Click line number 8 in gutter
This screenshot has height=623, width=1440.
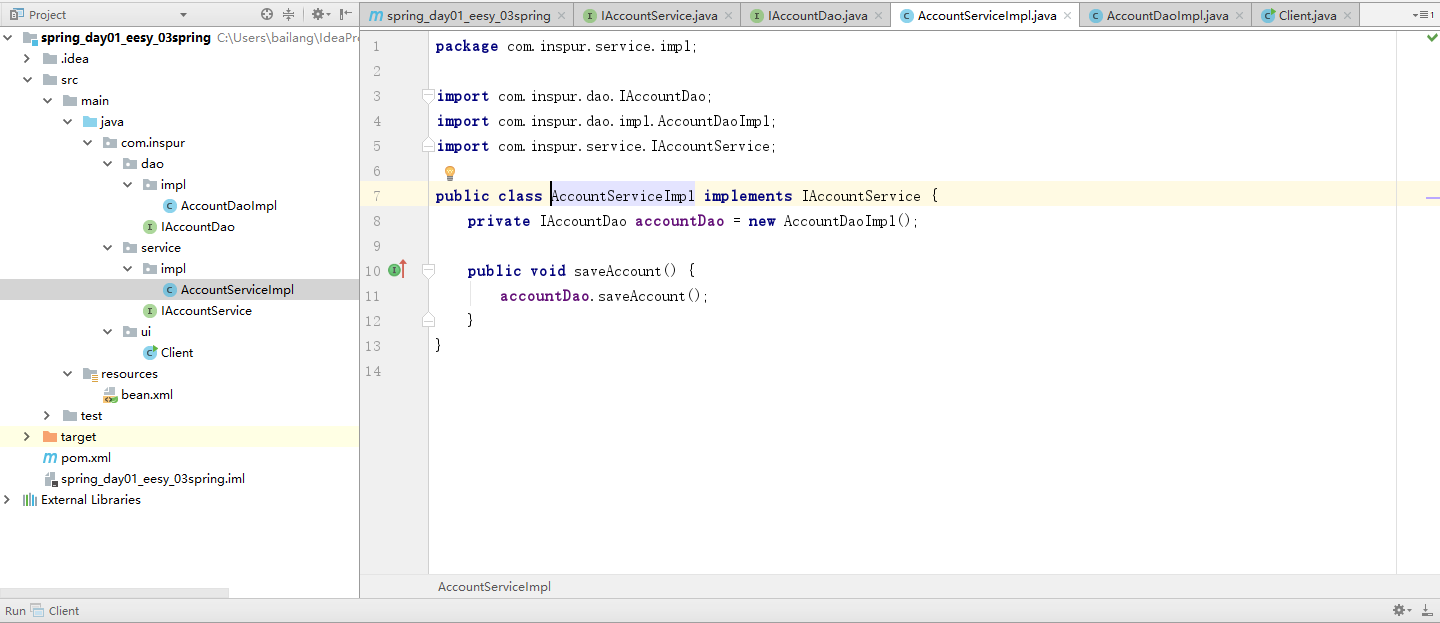tap(376, 221)
